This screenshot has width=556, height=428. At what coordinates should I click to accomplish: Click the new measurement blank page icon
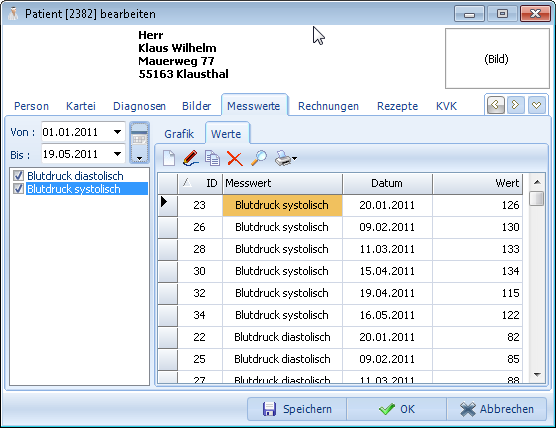click(x=169, y=158)
